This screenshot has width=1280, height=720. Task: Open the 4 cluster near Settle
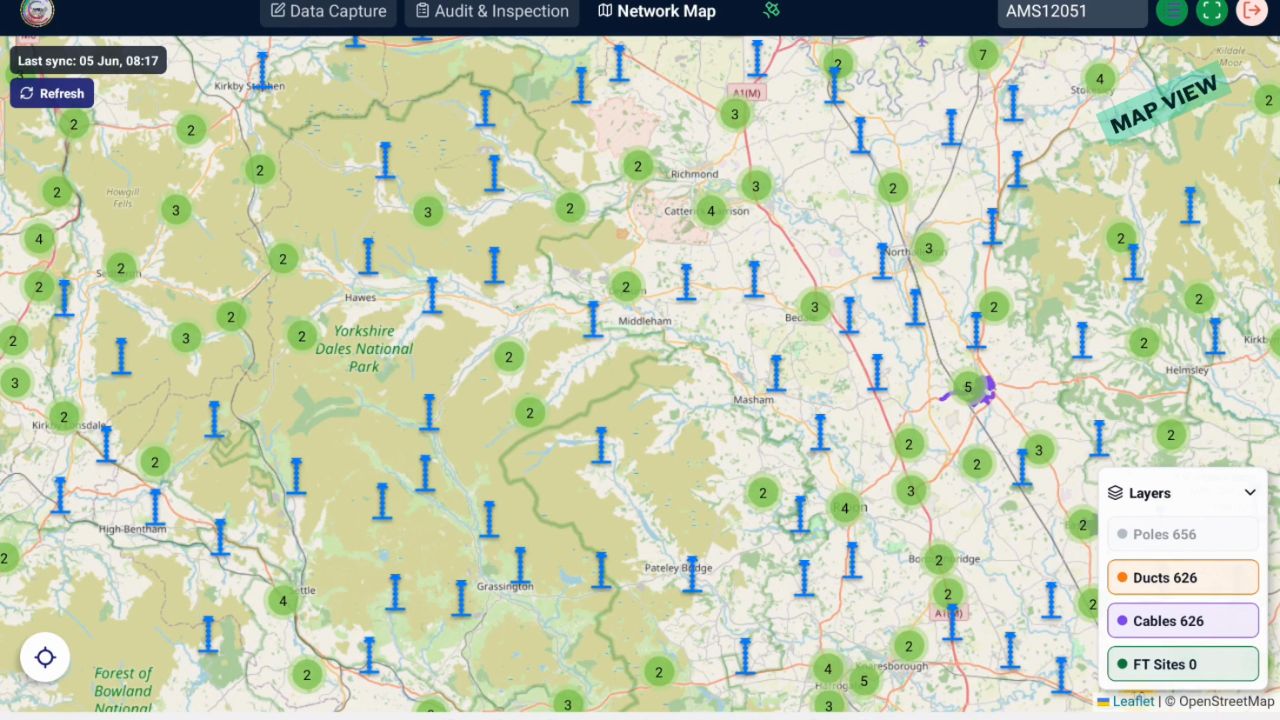coord(283,601)
